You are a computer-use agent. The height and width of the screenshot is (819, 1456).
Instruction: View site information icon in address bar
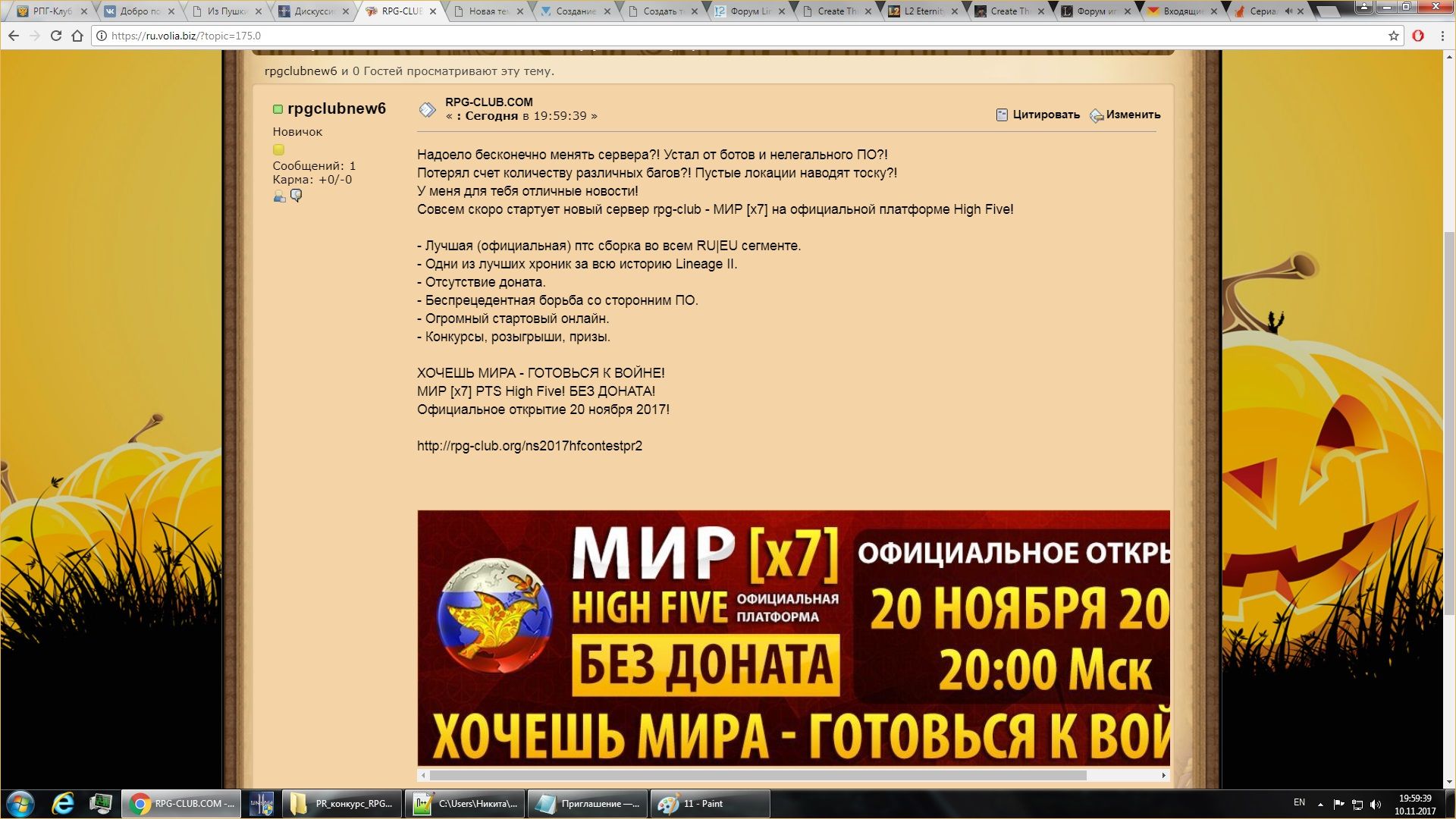click(102, 36)
